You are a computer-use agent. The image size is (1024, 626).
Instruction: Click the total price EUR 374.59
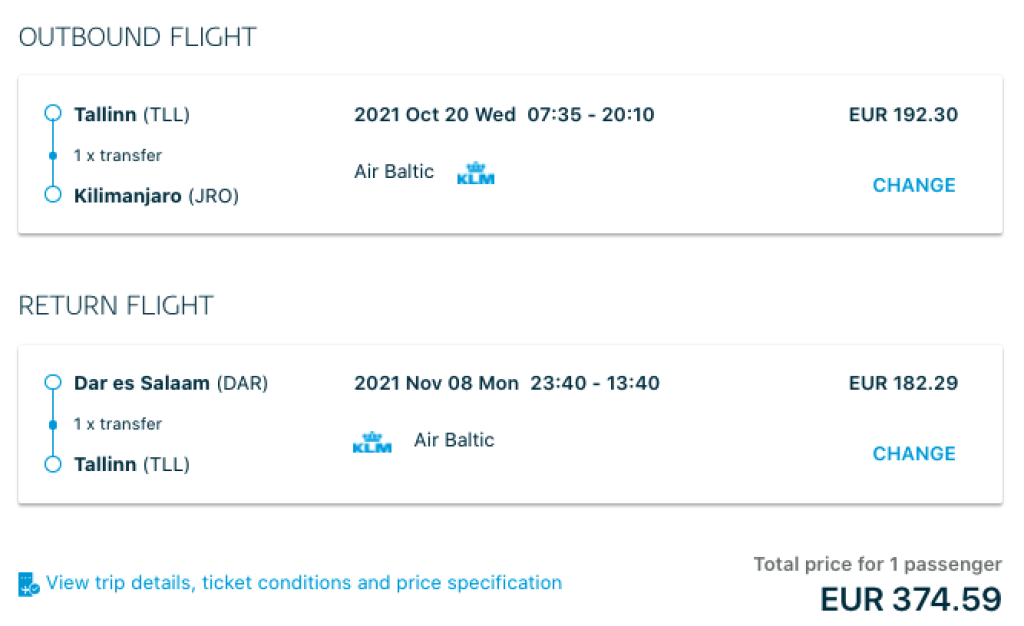tap(910, 599)
